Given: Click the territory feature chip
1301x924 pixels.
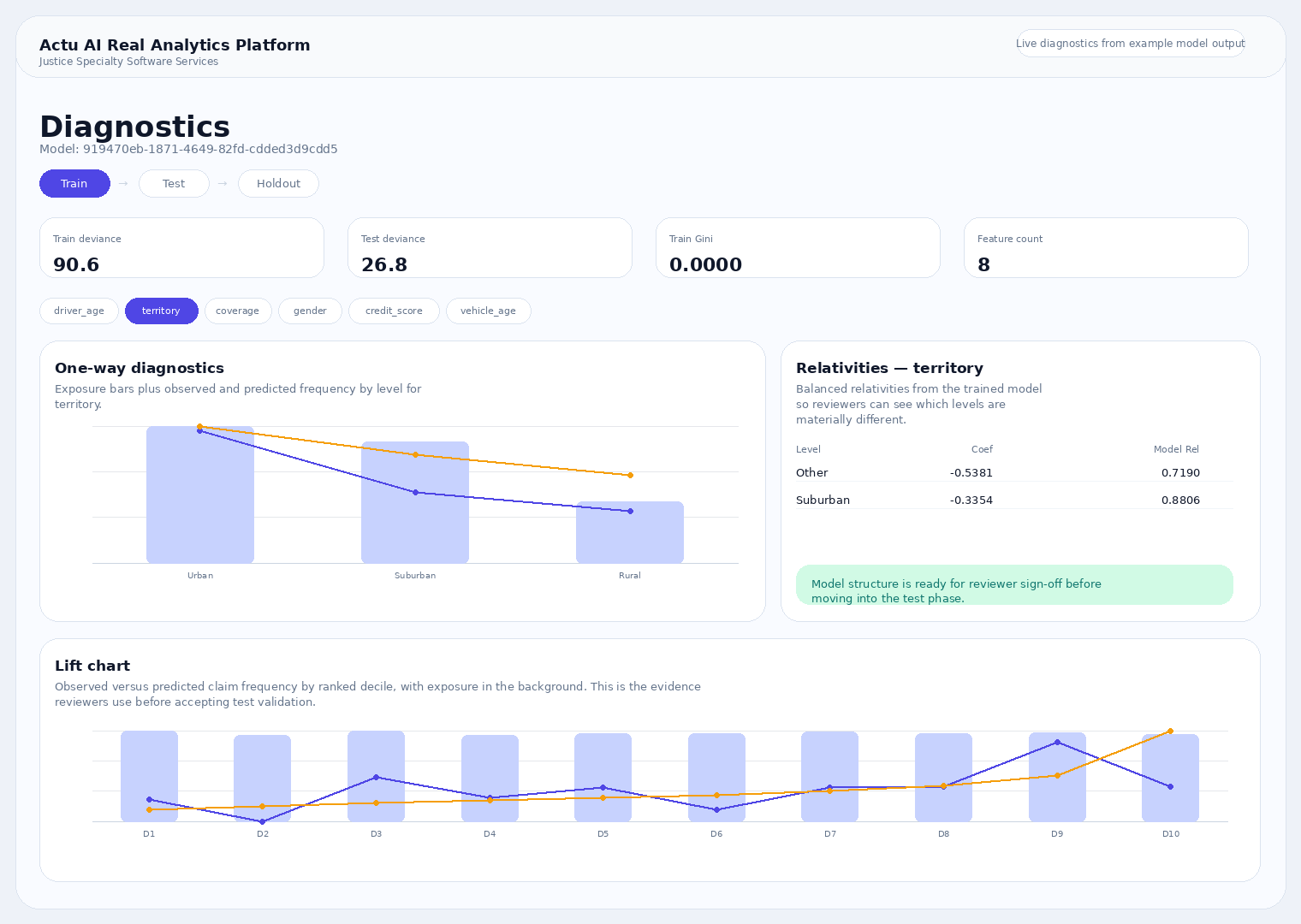Looking at the screenshot, I should pos(161,311).
